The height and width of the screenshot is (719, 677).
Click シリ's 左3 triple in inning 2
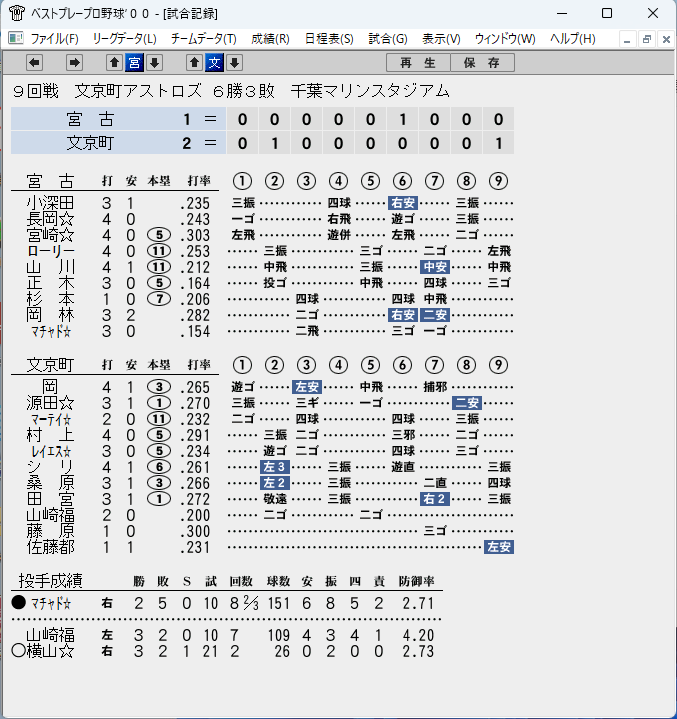[275, 467]
